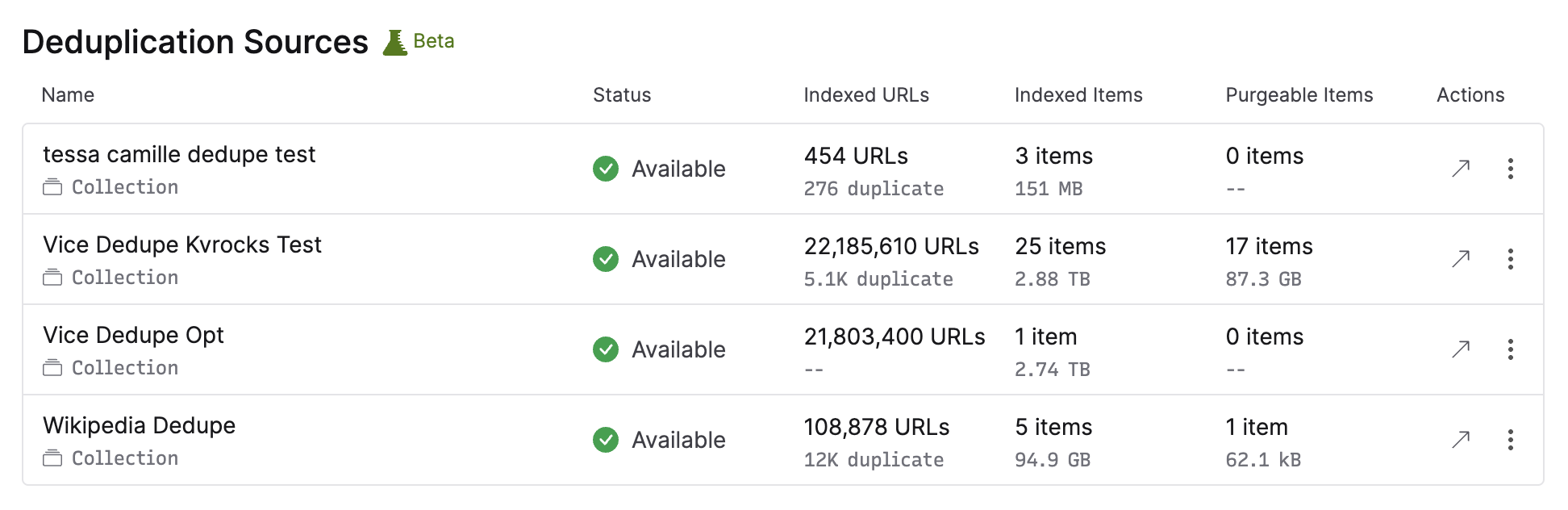Click the Indexed URLs column header
Viewport: 1568px width, 510px height.
tap(866, 94)
